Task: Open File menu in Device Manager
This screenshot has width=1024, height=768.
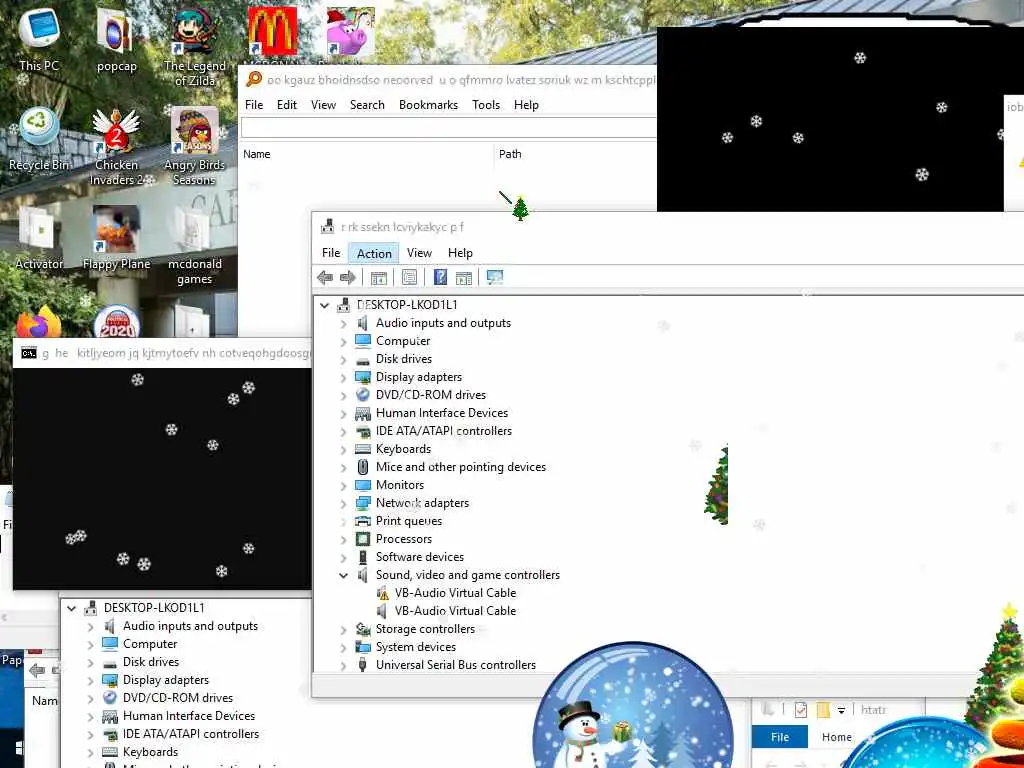Action: [x=331, y=253]
